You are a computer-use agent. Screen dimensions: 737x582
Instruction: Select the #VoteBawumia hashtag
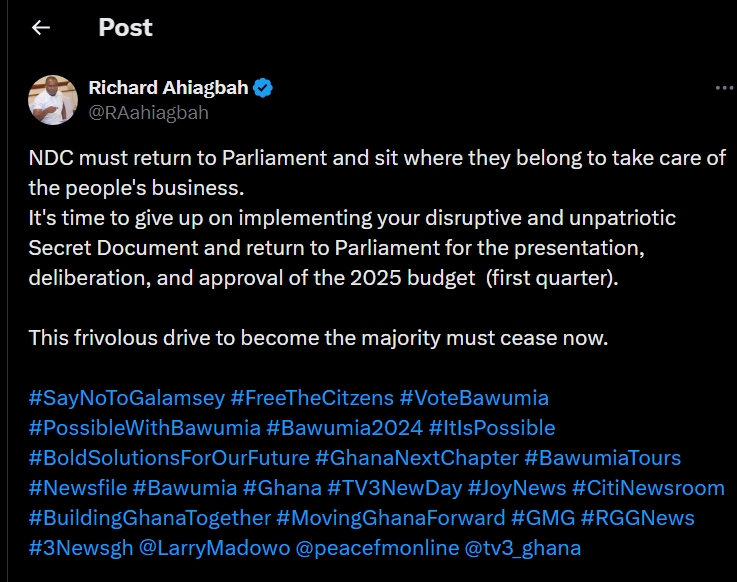pos(474,398)
